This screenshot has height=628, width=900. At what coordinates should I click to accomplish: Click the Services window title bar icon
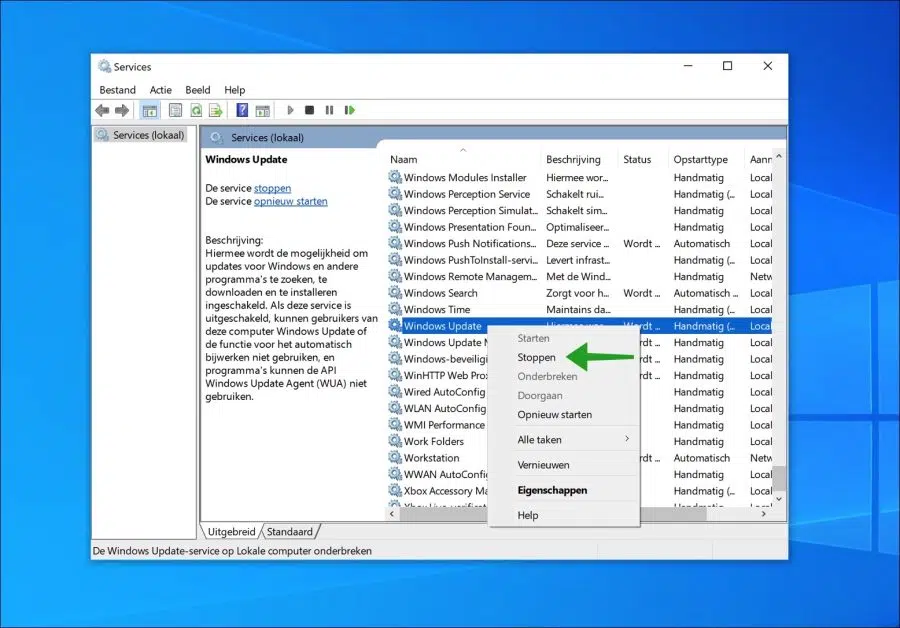point(104,67)
